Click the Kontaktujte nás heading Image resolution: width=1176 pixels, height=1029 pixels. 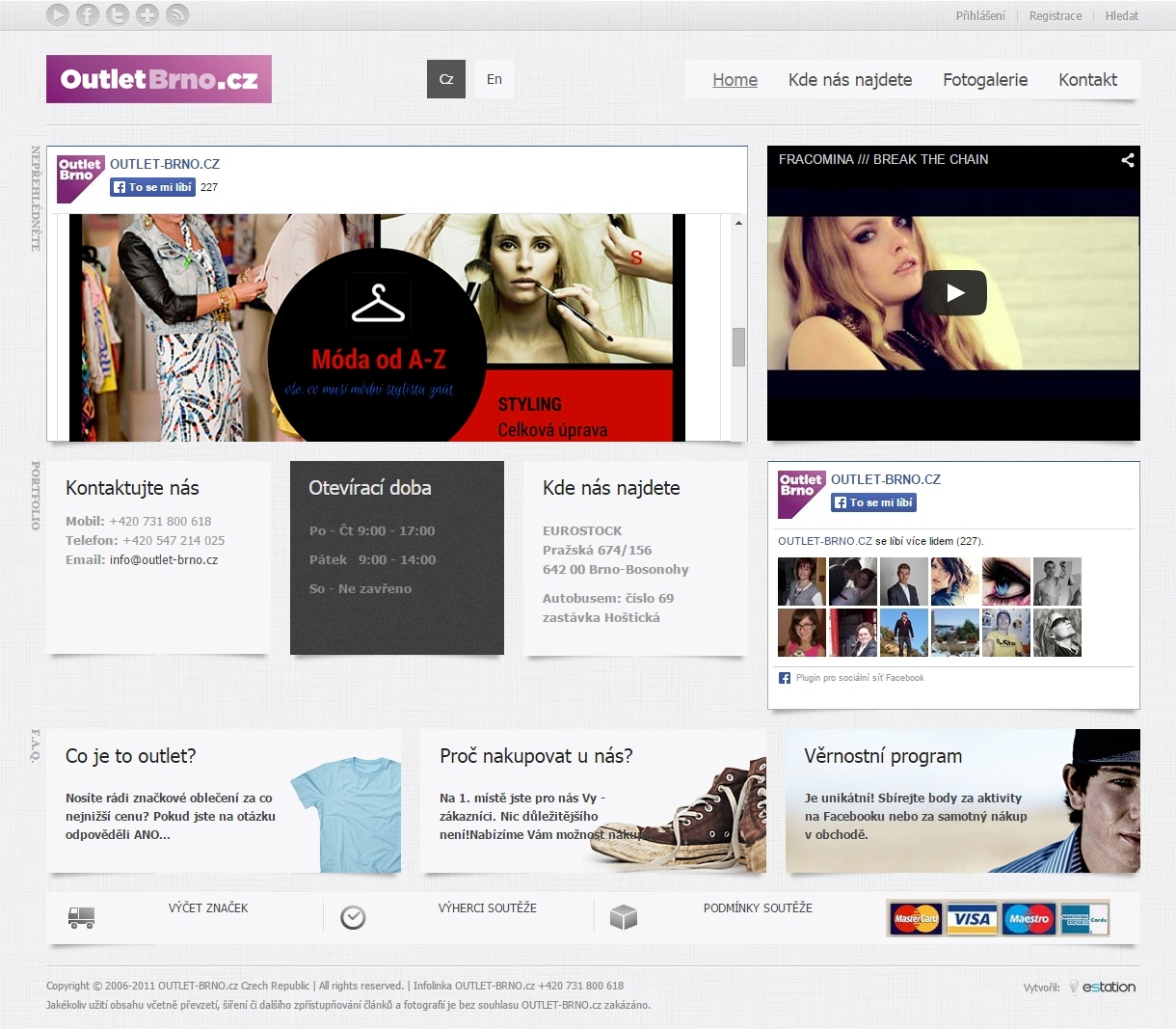pos(132,488)
